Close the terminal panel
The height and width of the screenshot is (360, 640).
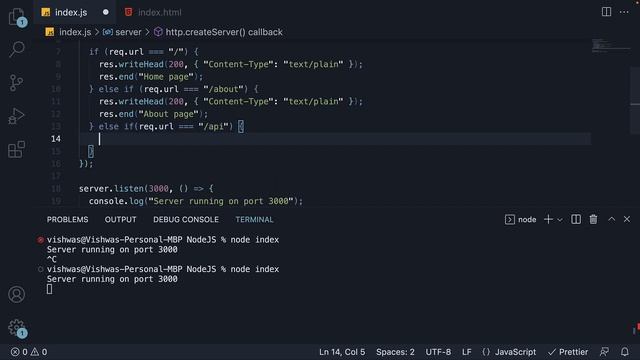click(x=627, y=220)
